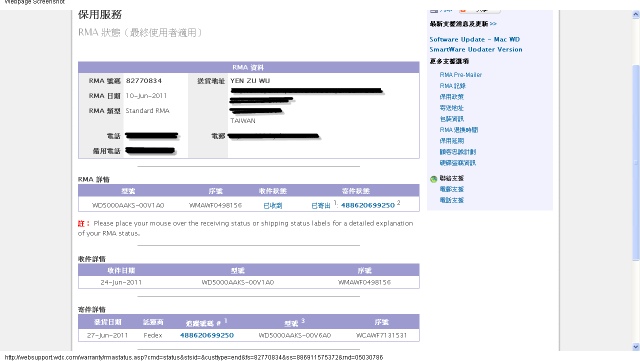Click the RMA 資料 table header
Viewport: 640px width, 361px height.
249,67
